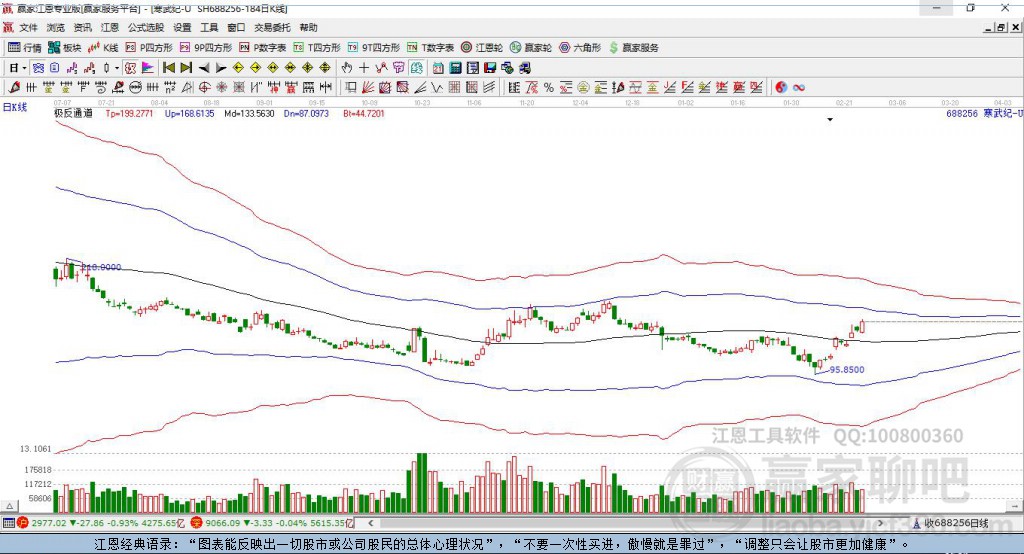Select the zigzag wave line tool
This screenshot has height=554, width=1024.
tap(437, 87)
